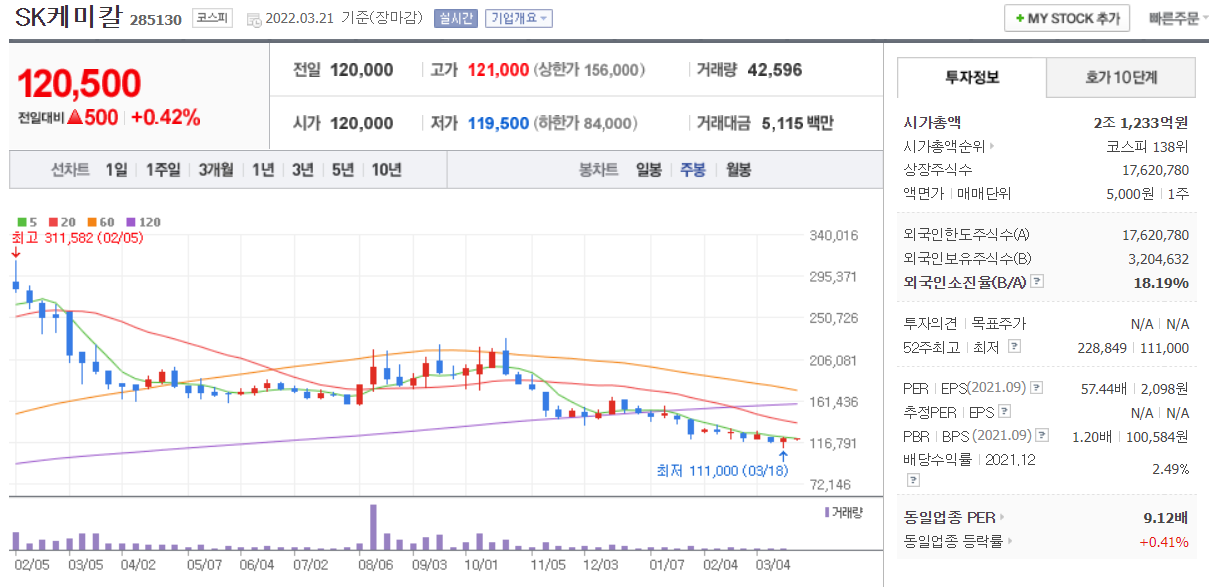Click 시가총액순위 link label
Viewport: 1221px width, 587px height.
pos(944,146)
